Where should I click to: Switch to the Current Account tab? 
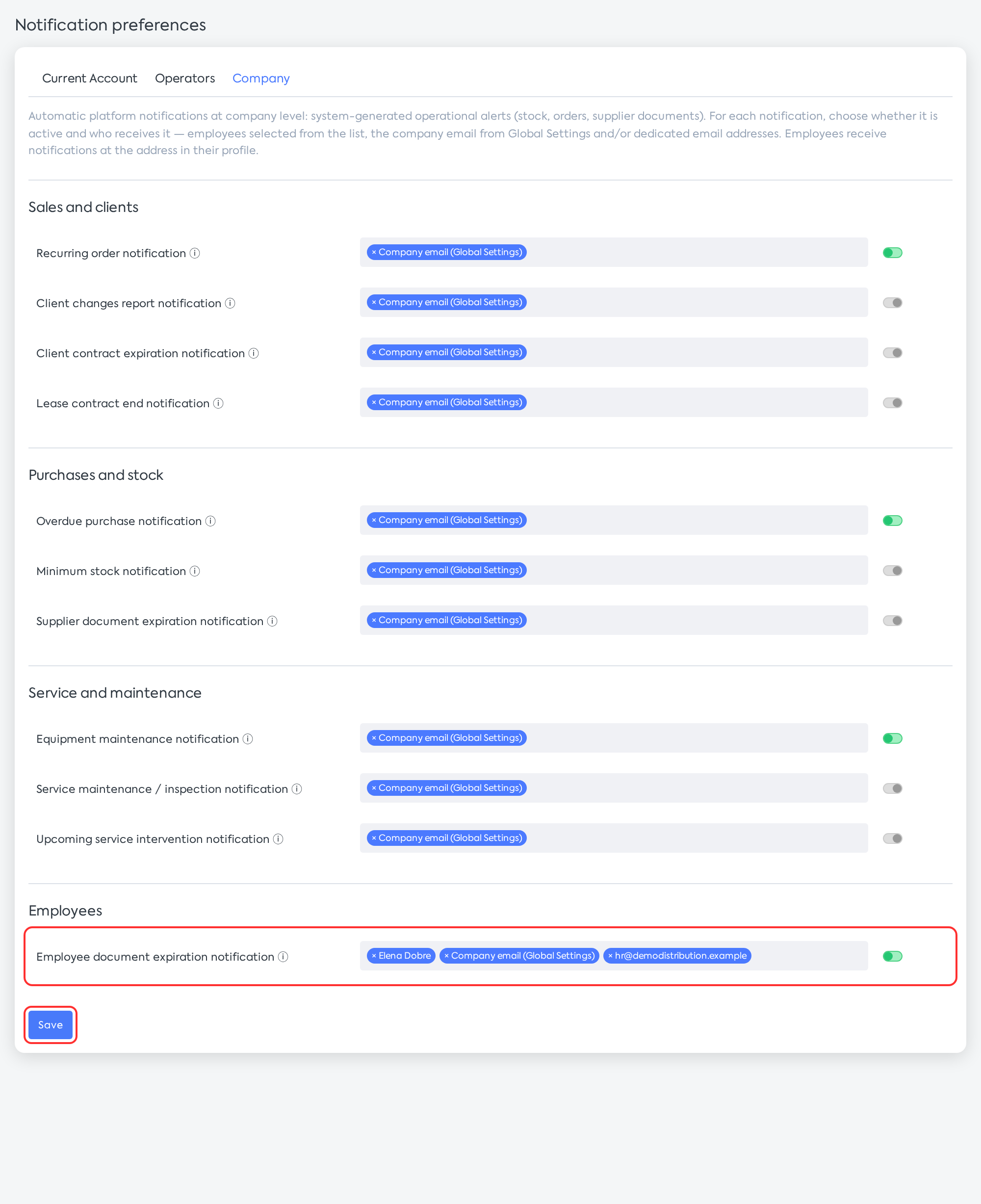[x=90, y=79]
